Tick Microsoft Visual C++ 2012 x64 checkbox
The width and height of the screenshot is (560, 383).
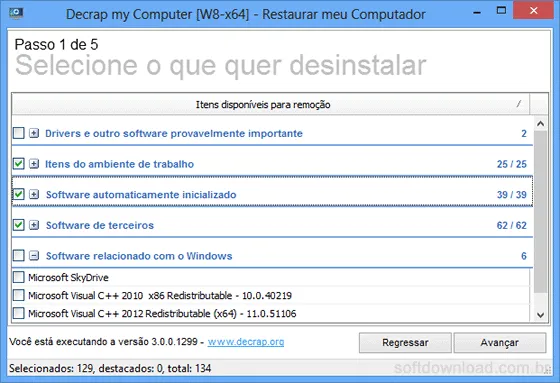click(x=19, y=313)
